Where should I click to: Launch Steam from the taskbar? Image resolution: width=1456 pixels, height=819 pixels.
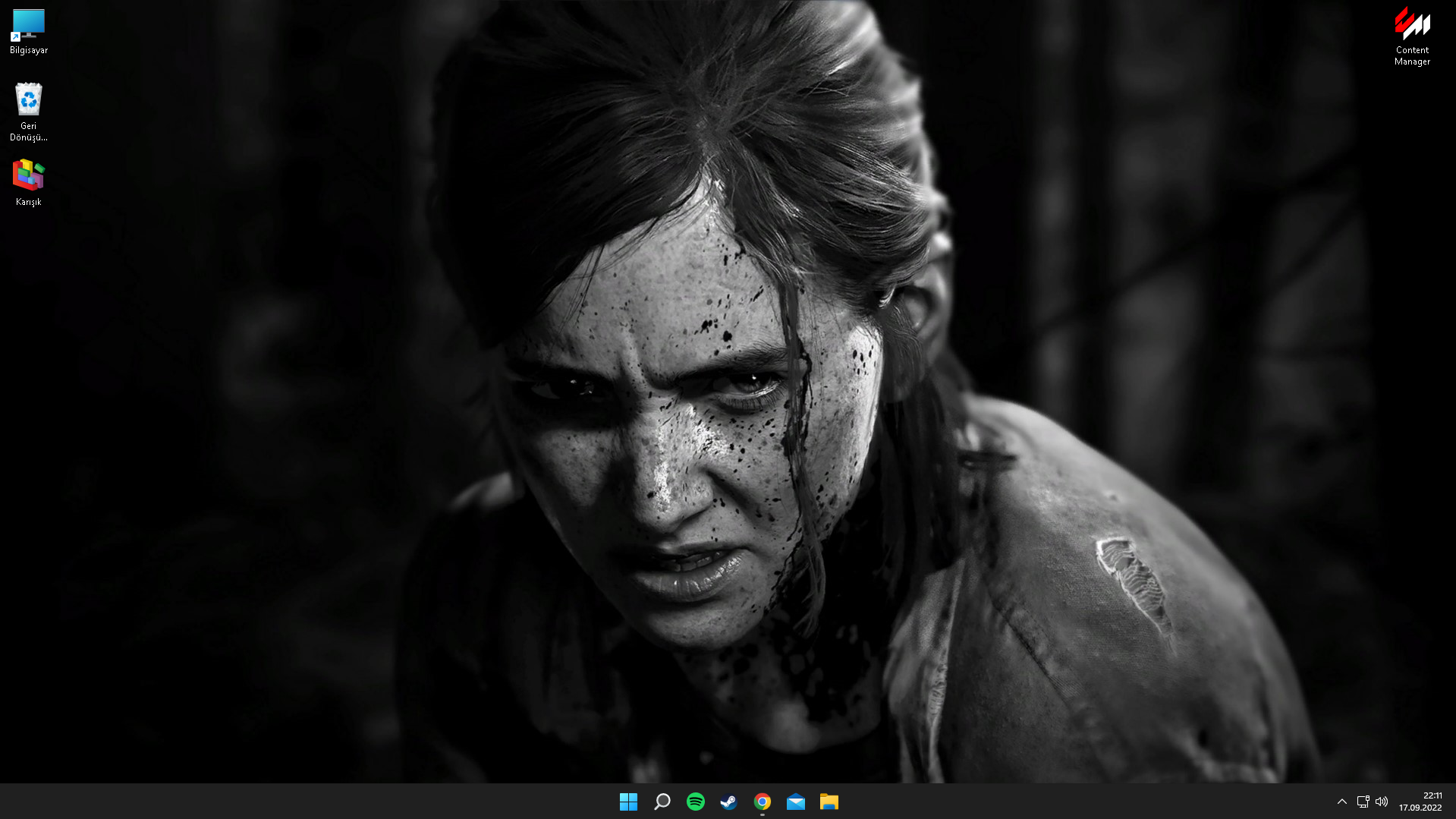(728, 802)
